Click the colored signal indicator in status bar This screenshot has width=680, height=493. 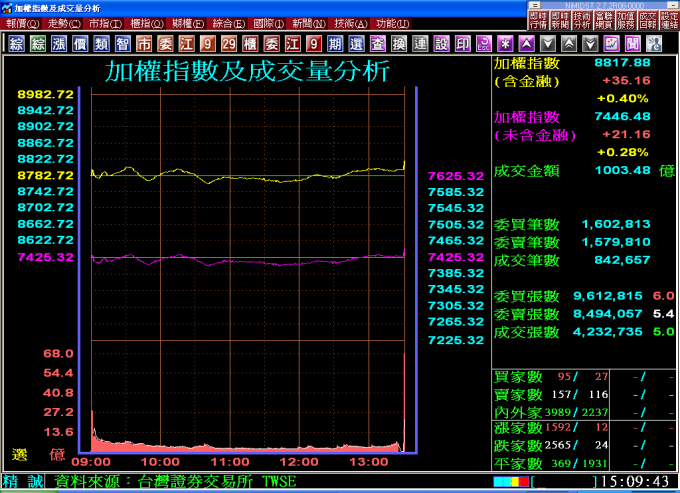[x=511, y=482]
